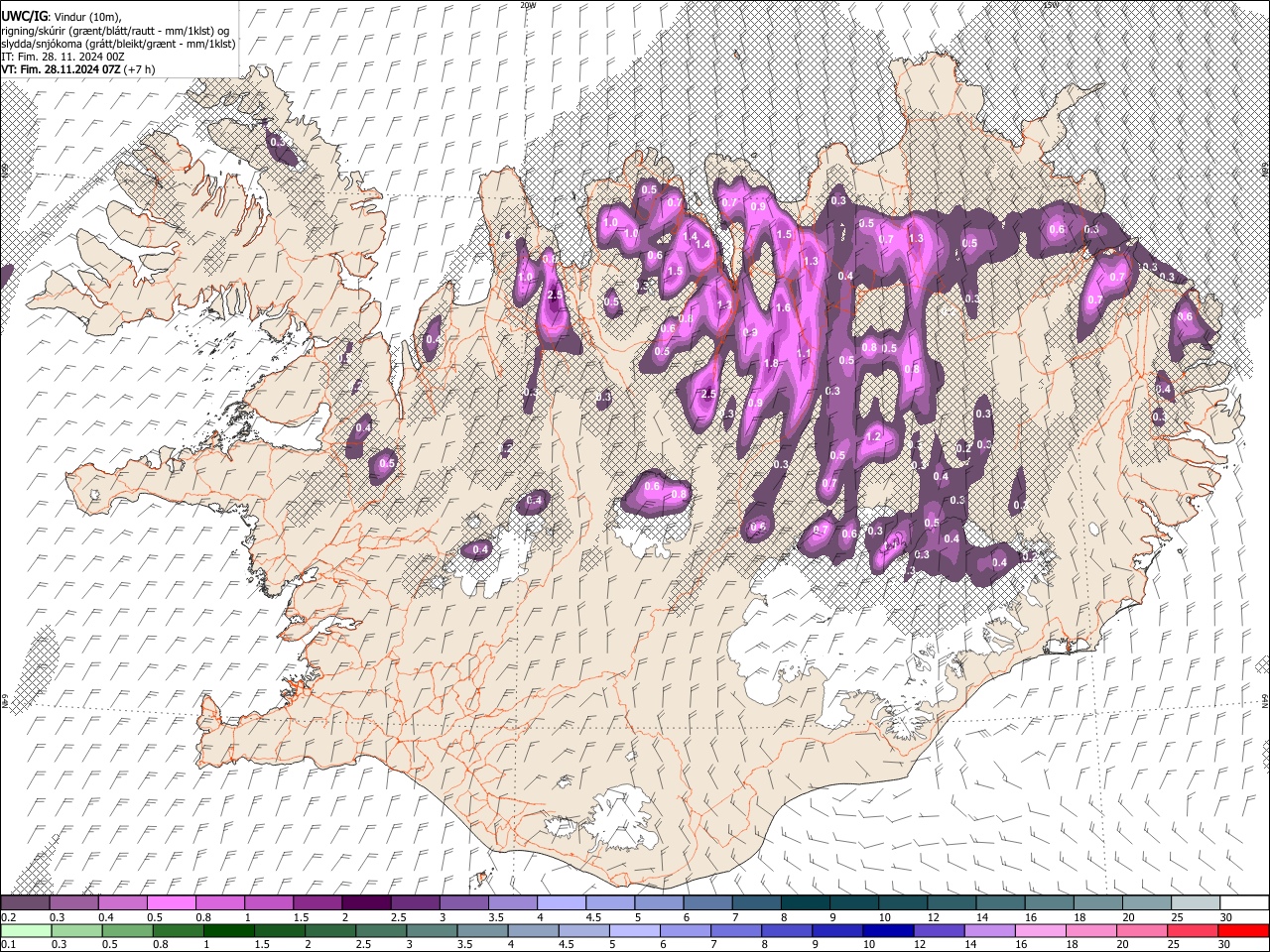Image resolution: width=1270 pixels, height=952 pixels.
Task: Click the '1.6' precipitation value on the map
Action: click(x=783, y=308)
